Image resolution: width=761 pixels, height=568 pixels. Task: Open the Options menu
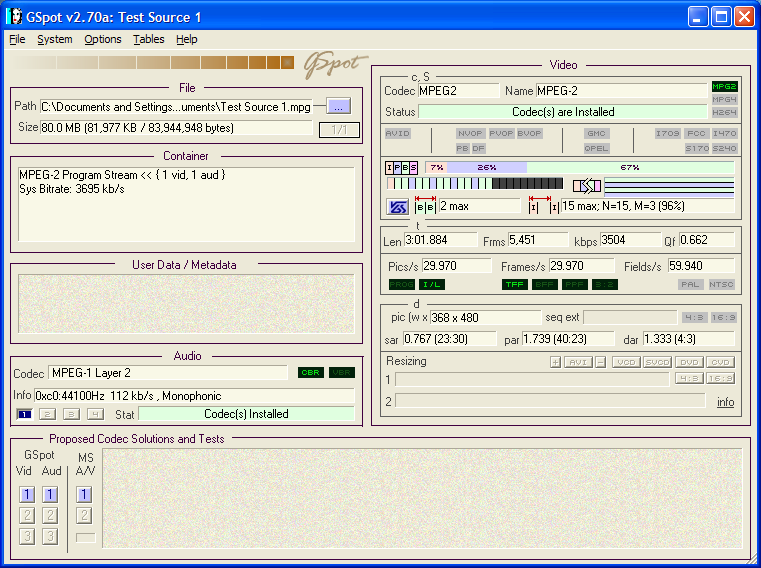click(x=103, y=39)
